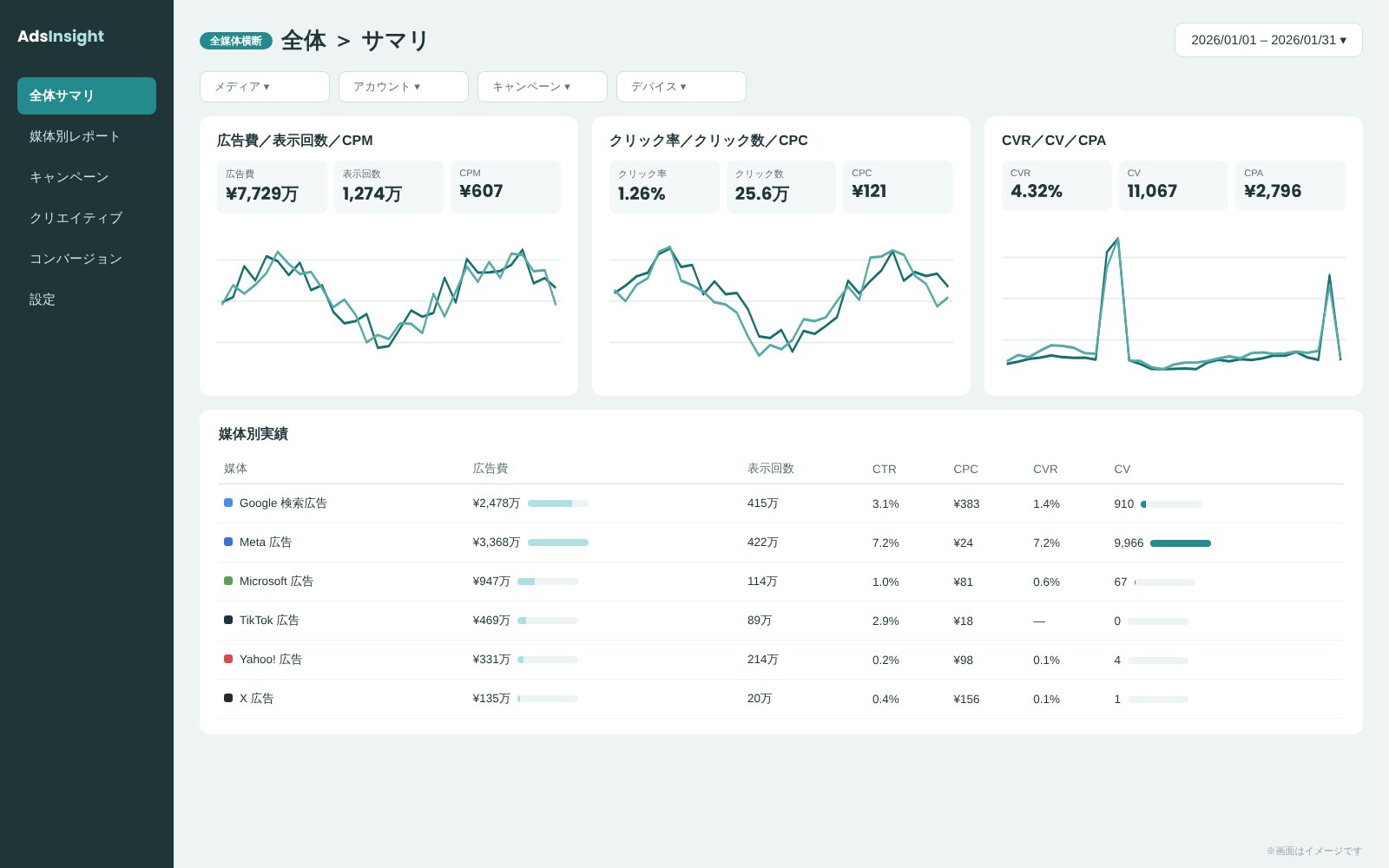
Task: Click the CPA KPI card ¥2,796
Action: tap(1290, 186)
